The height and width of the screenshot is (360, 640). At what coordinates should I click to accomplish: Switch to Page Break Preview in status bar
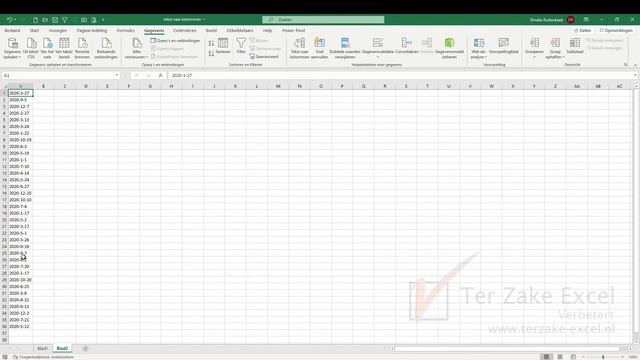(573, 357)
